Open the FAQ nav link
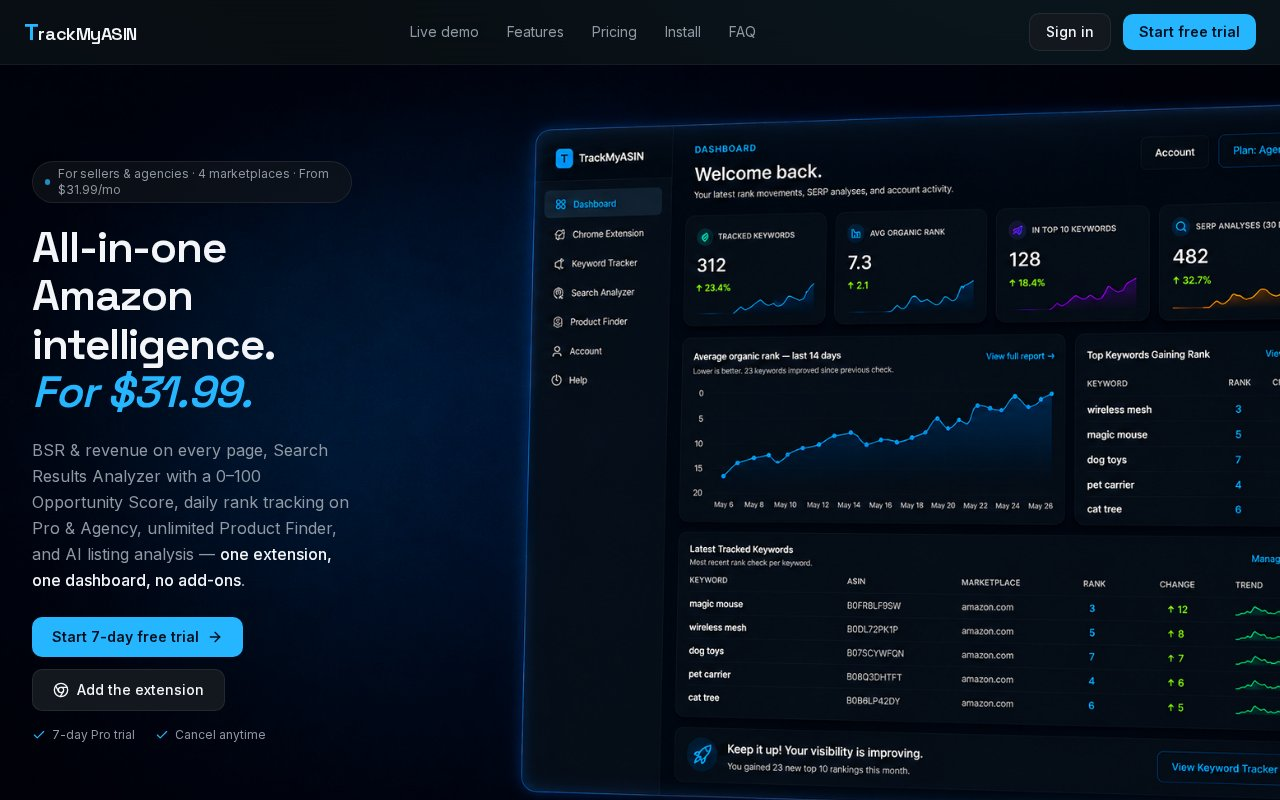This screenshot has height=800, width=1280. point(742,32)
